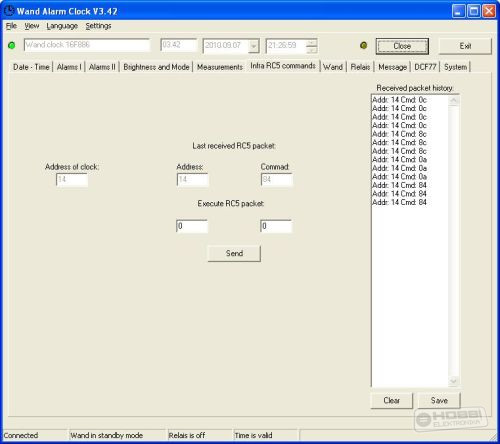Click time field spinner down arrow
This screenshot has height=444, width=500.
(x=311, y=49)
